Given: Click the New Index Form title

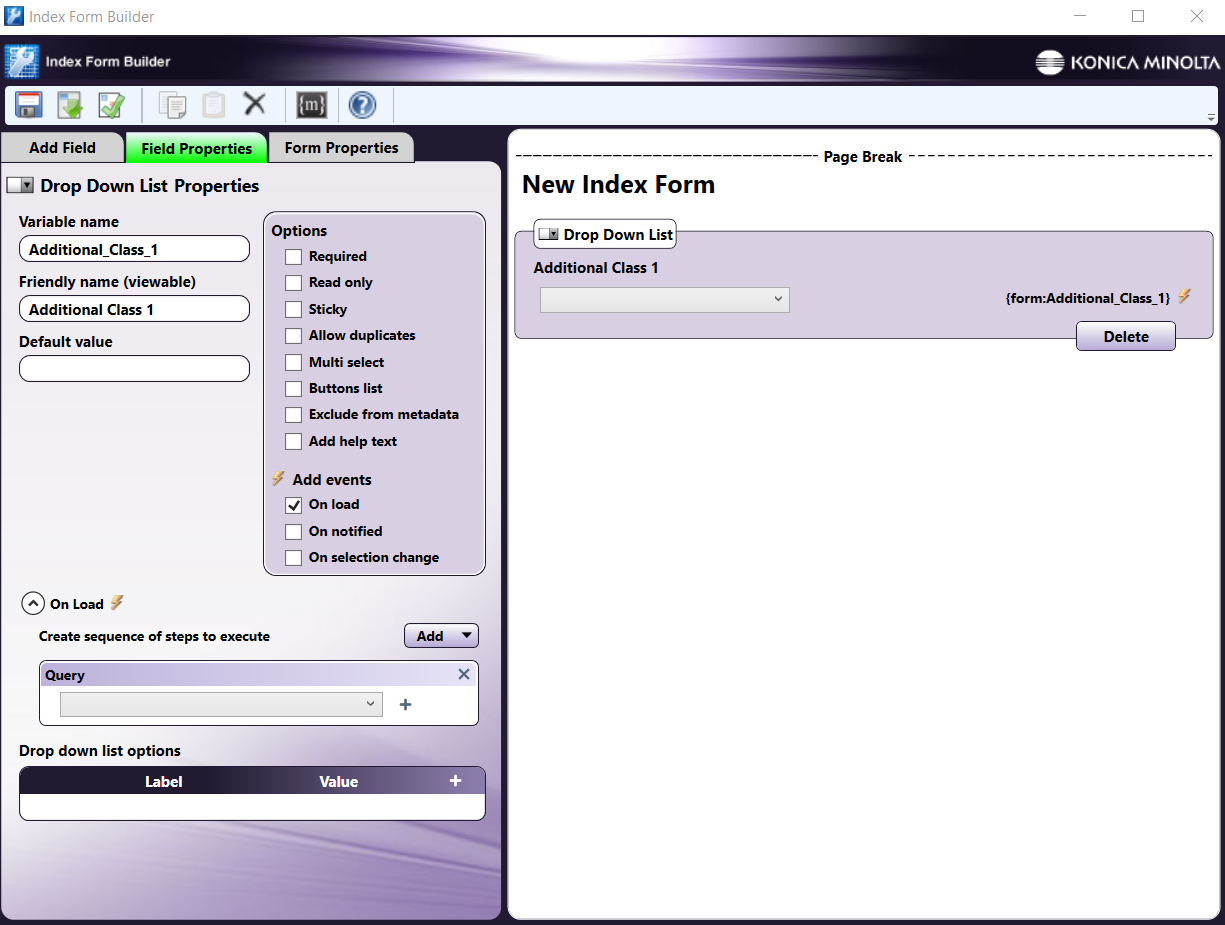Looking at the screenshot, I should (x=618, y=184).
